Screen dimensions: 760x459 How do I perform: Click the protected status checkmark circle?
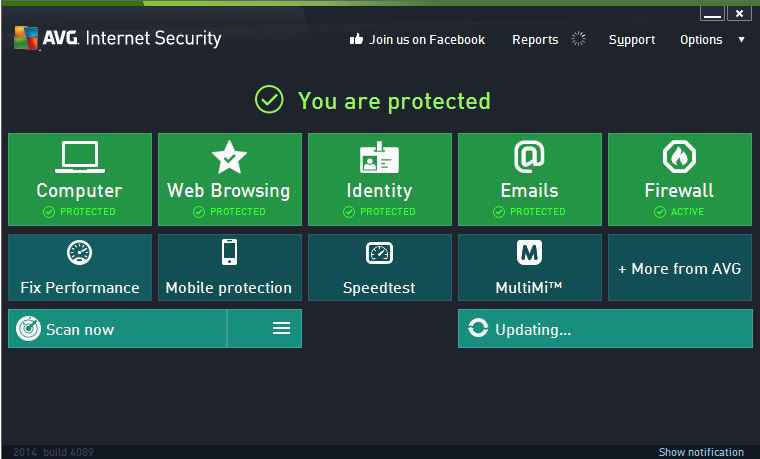(x=269, y=100)
